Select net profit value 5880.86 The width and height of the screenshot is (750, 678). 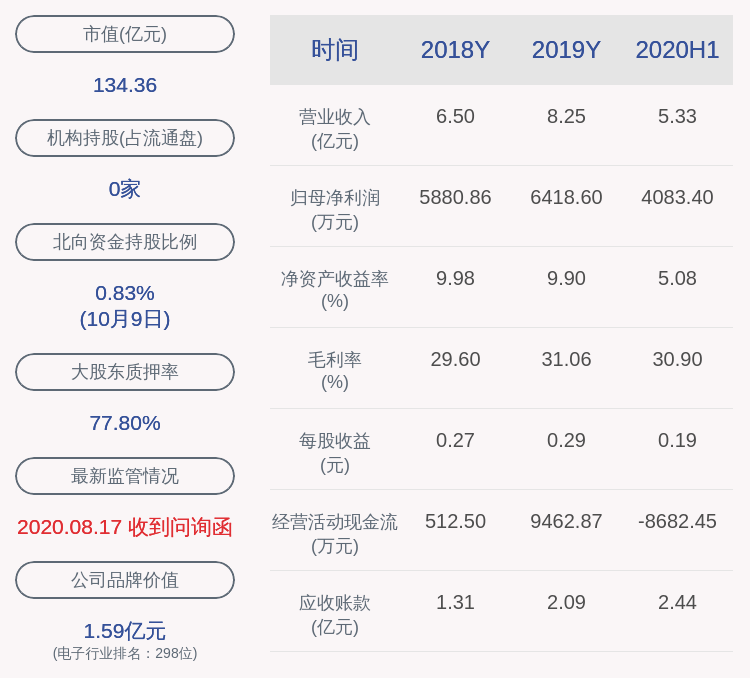(455, 197)
